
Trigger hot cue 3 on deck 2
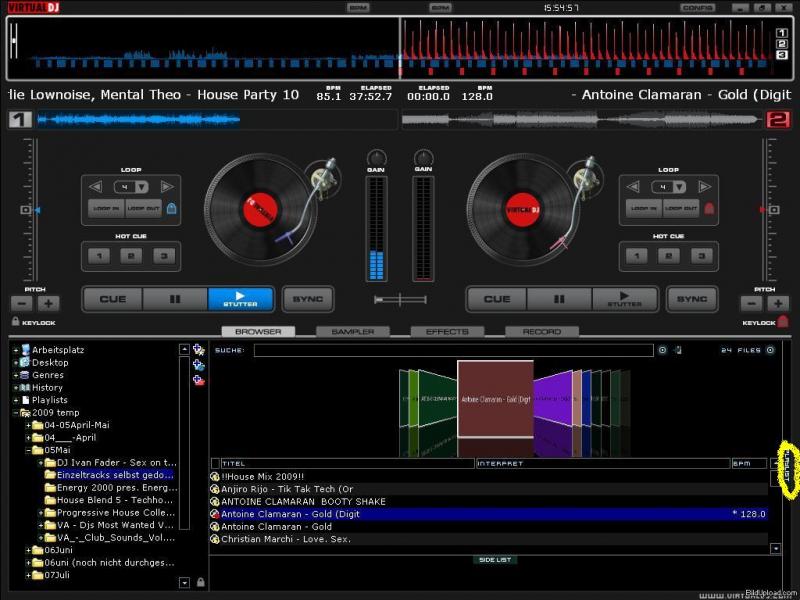tap(702, 256)
